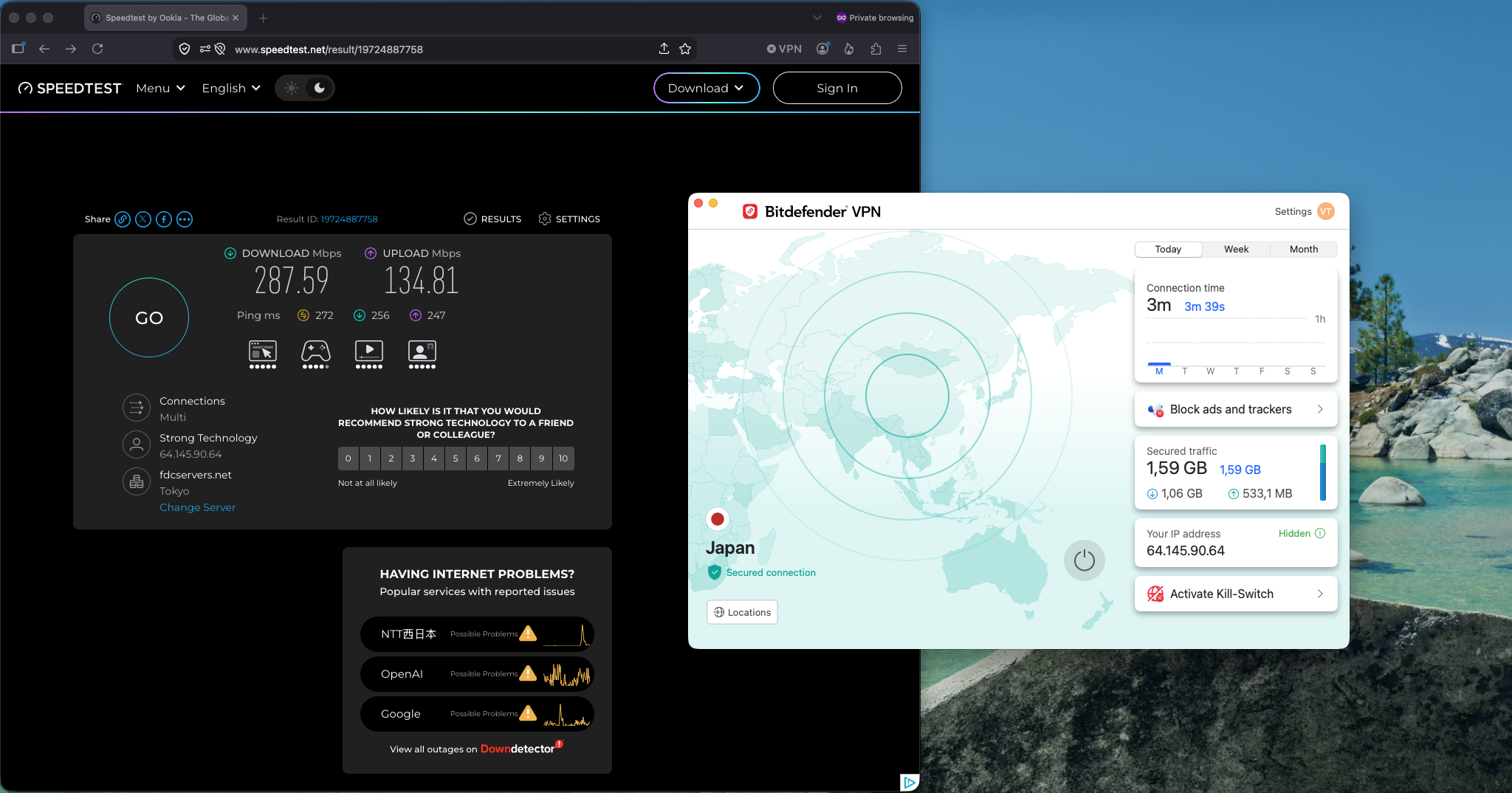Open Activate Kill-Switch row
The image size is (1512, 793).
(x=1236, y=594)
